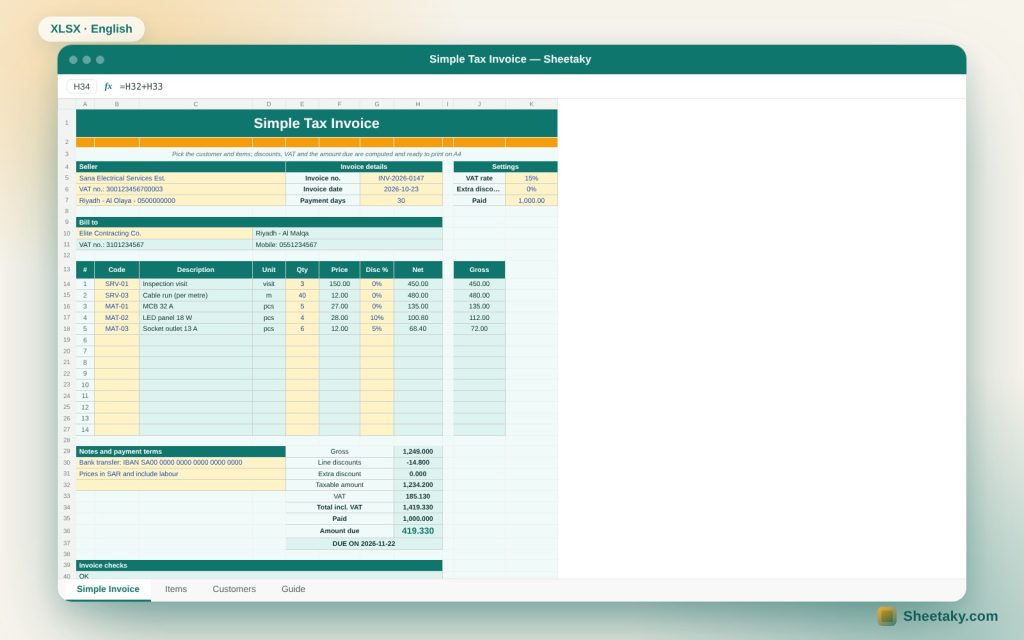The width and height of the screenshot is (1024, 640).
Task: Select invoice date 2026-10-23 cell
Action: (401, 189)
